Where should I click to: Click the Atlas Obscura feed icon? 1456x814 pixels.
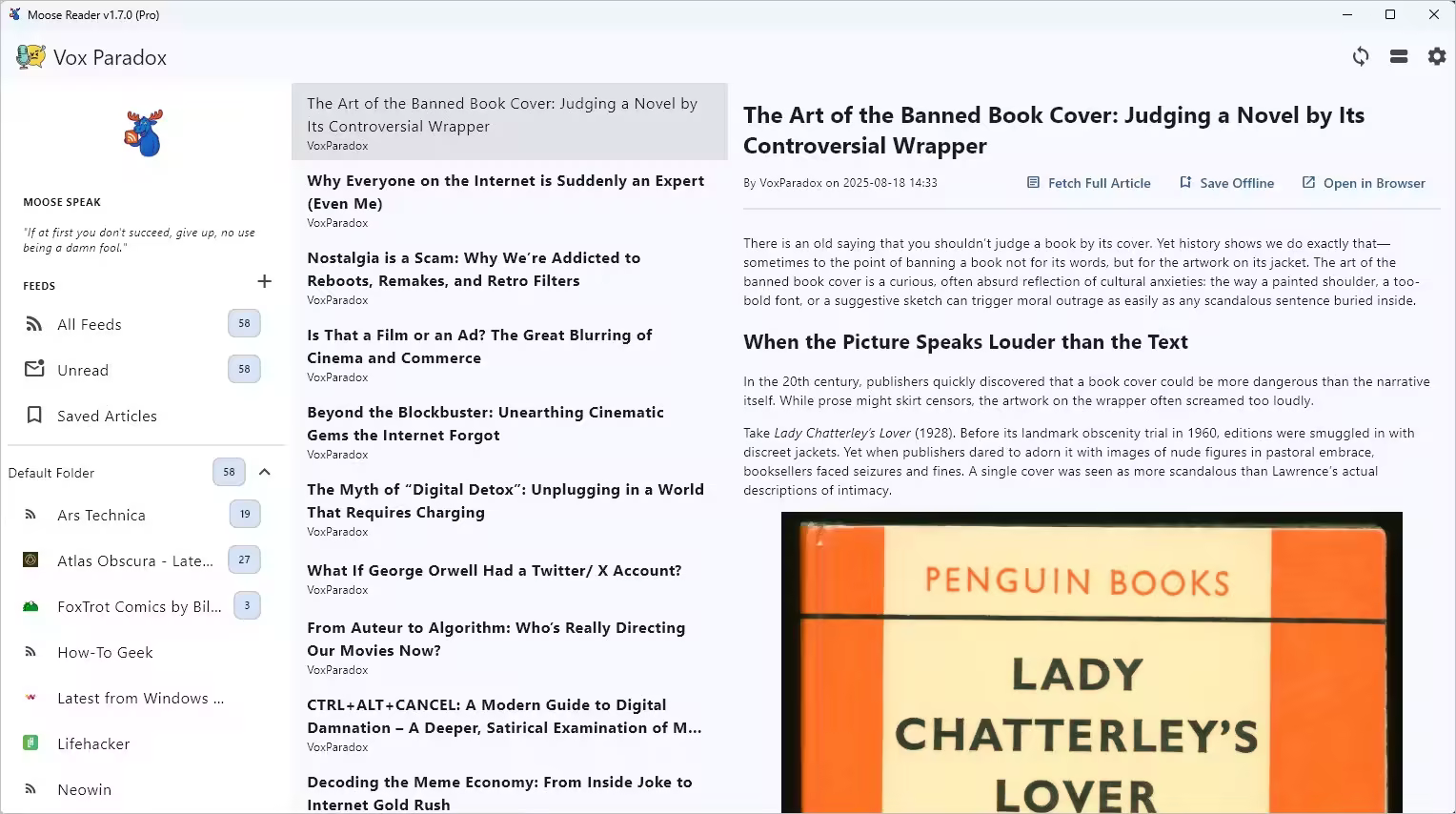[x=30, y=560]
